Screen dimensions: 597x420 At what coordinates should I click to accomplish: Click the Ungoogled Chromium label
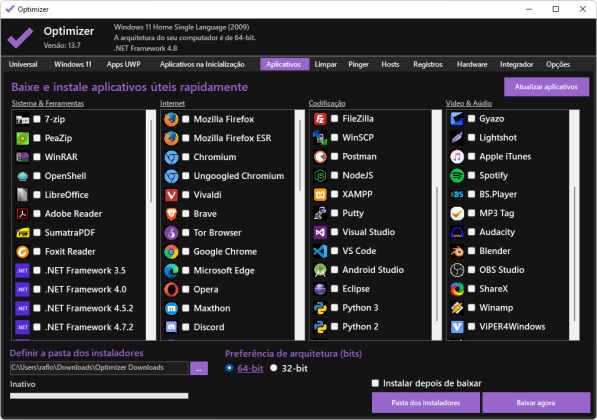pos(239,176)
